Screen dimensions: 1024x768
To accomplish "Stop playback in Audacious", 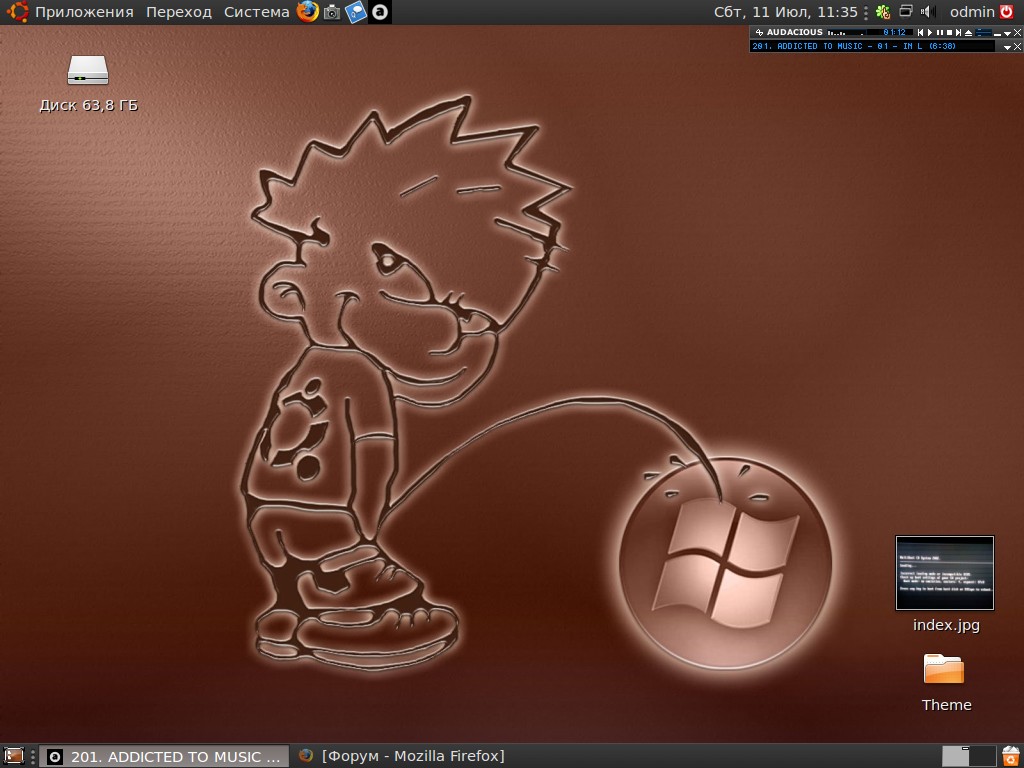I will 950,33.
